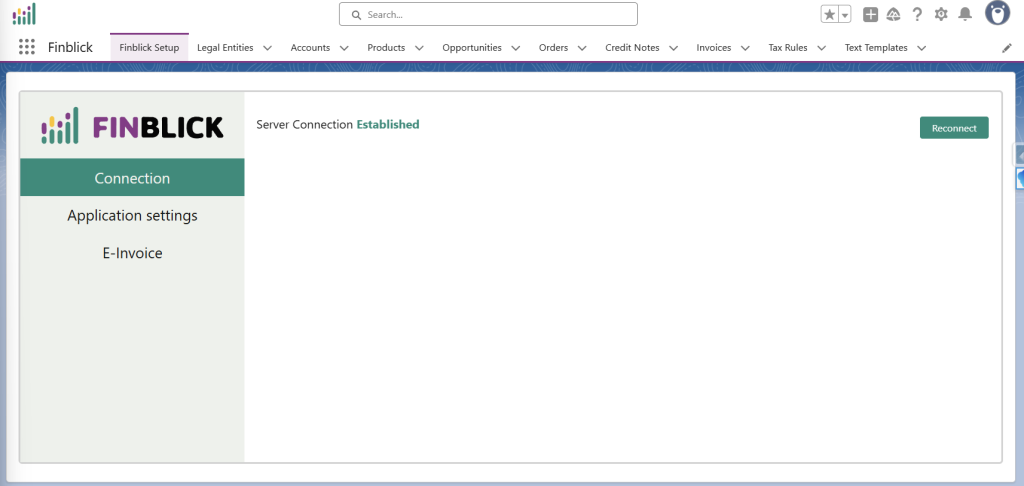Image resolution: width=1024 pixels, height=486 pixels.
Task: Click into the global Search field
Action: click(x=488, y=14)
